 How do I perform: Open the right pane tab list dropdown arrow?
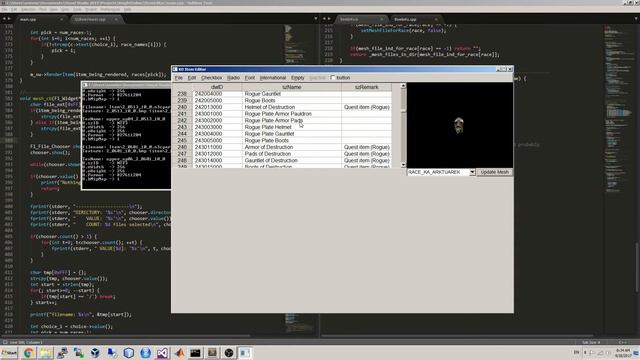click(636, 19)
